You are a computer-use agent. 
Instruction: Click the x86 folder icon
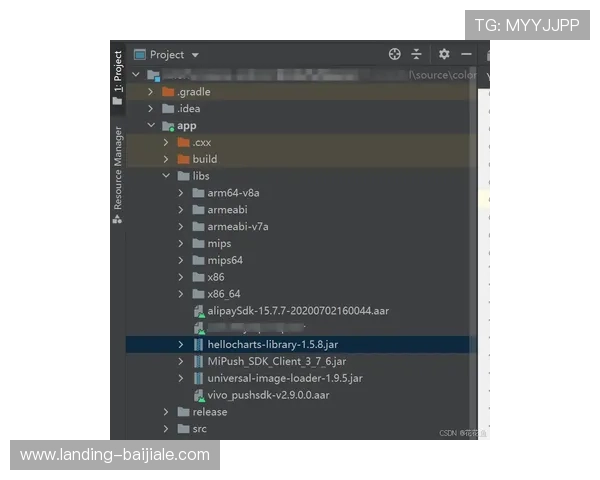point(198,277)
